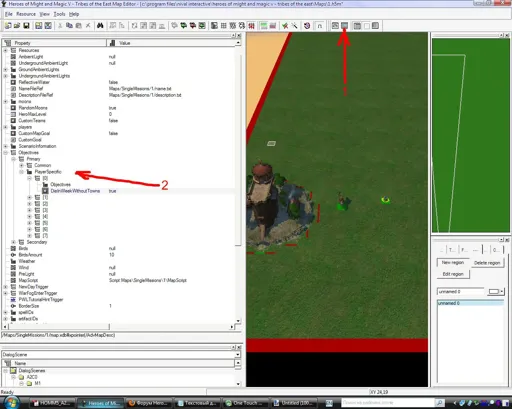Open the Resource menu
Image resolution: width=512 pixels, height=409 pixels.
26,14
